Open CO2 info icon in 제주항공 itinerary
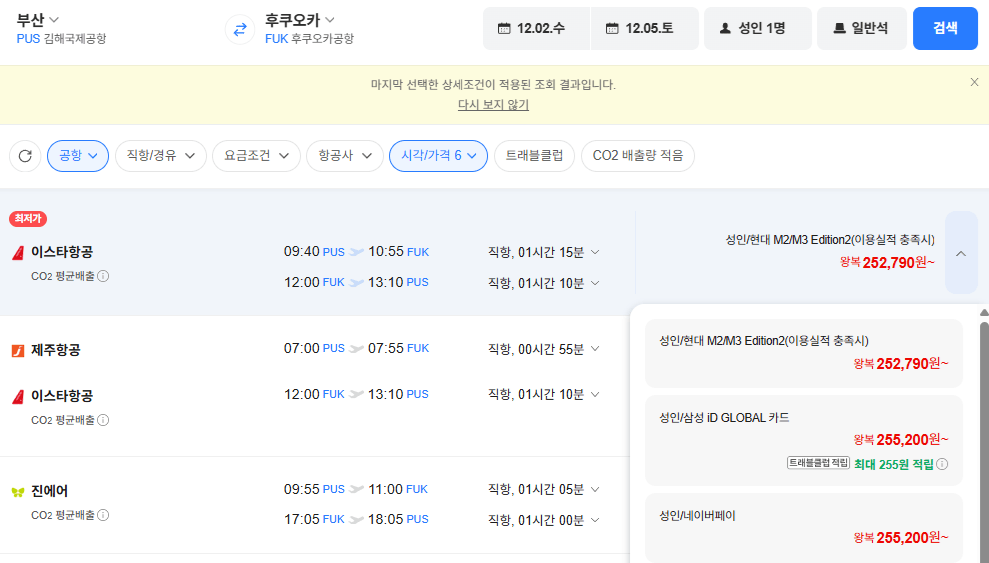 tap(103, 420)
